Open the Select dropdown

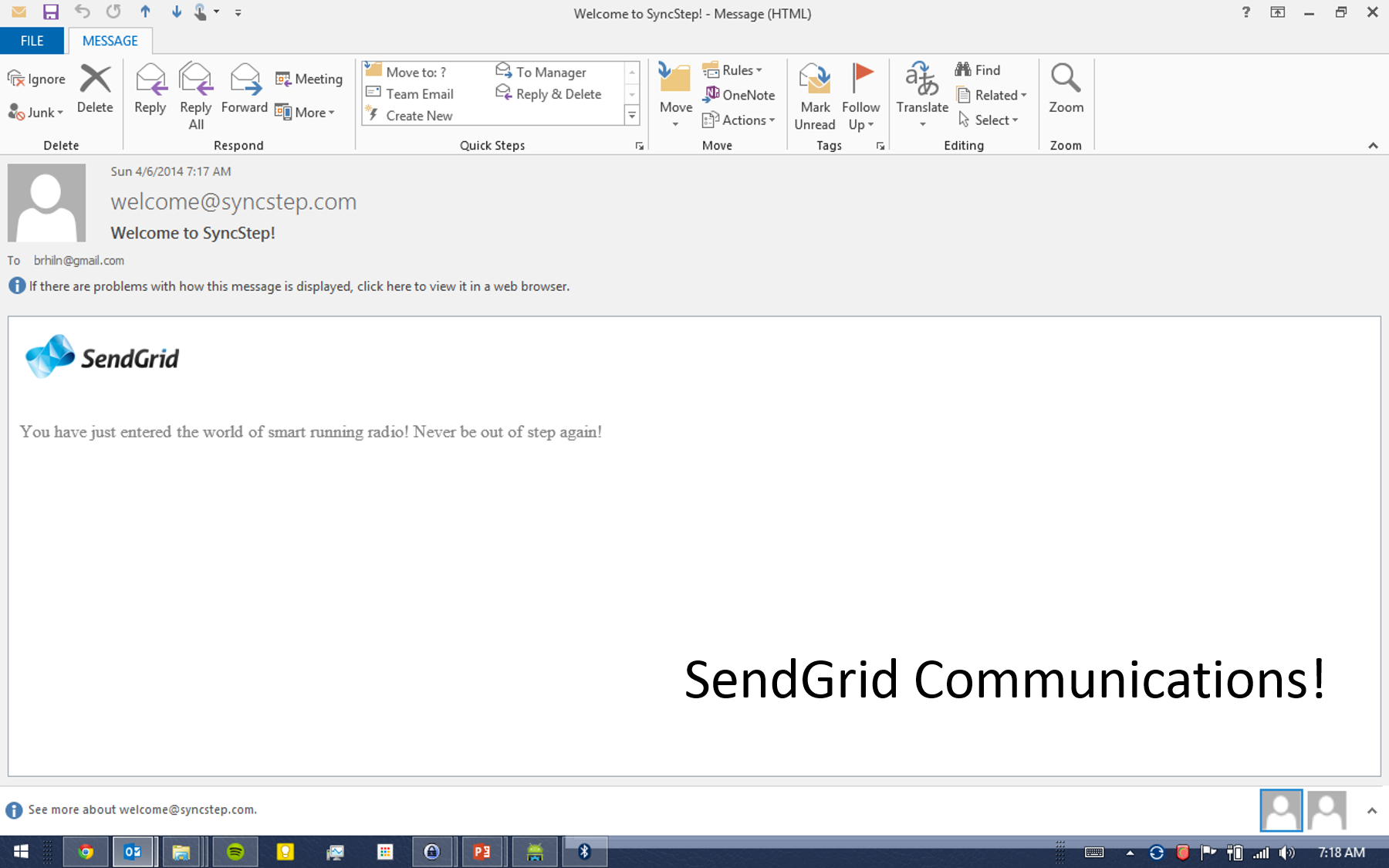988,120
